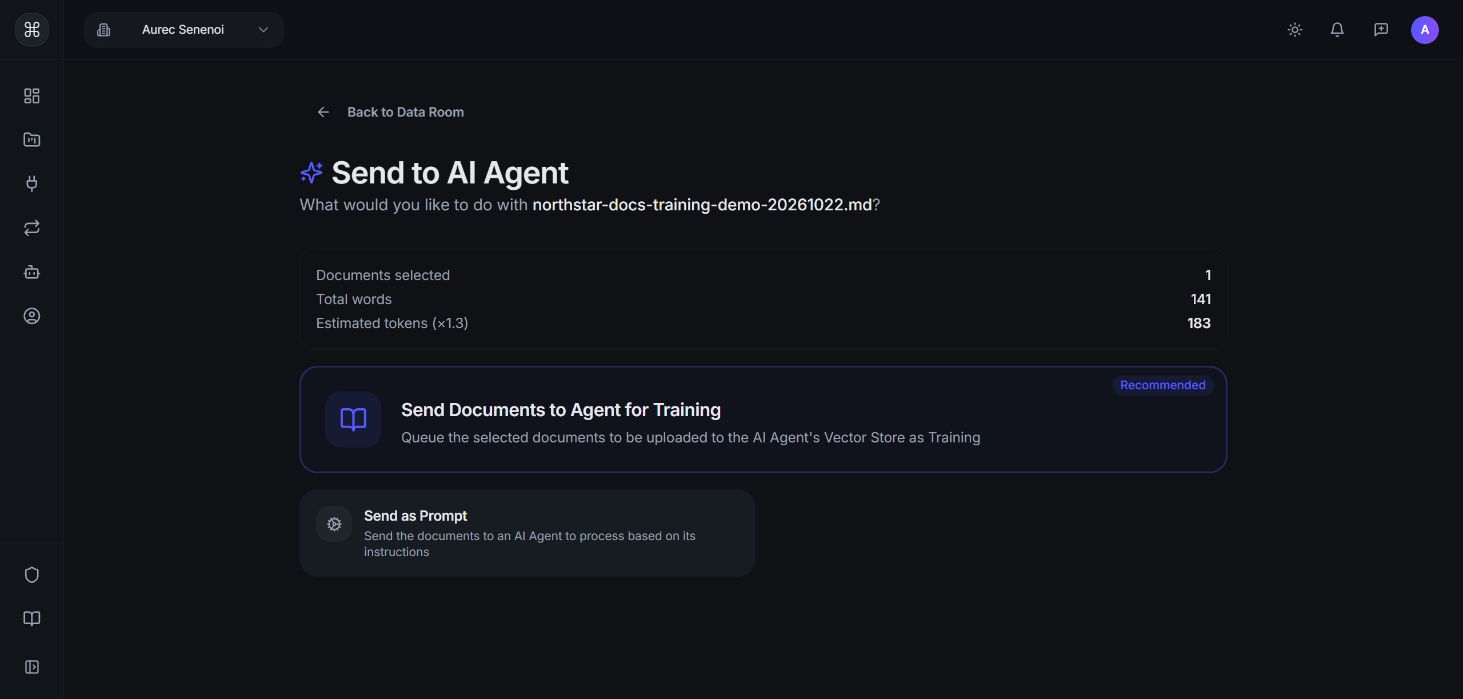Open the plug integrations icon in sidebar
The height and width of the screenshot is (699, 1463).
(32, 184)
